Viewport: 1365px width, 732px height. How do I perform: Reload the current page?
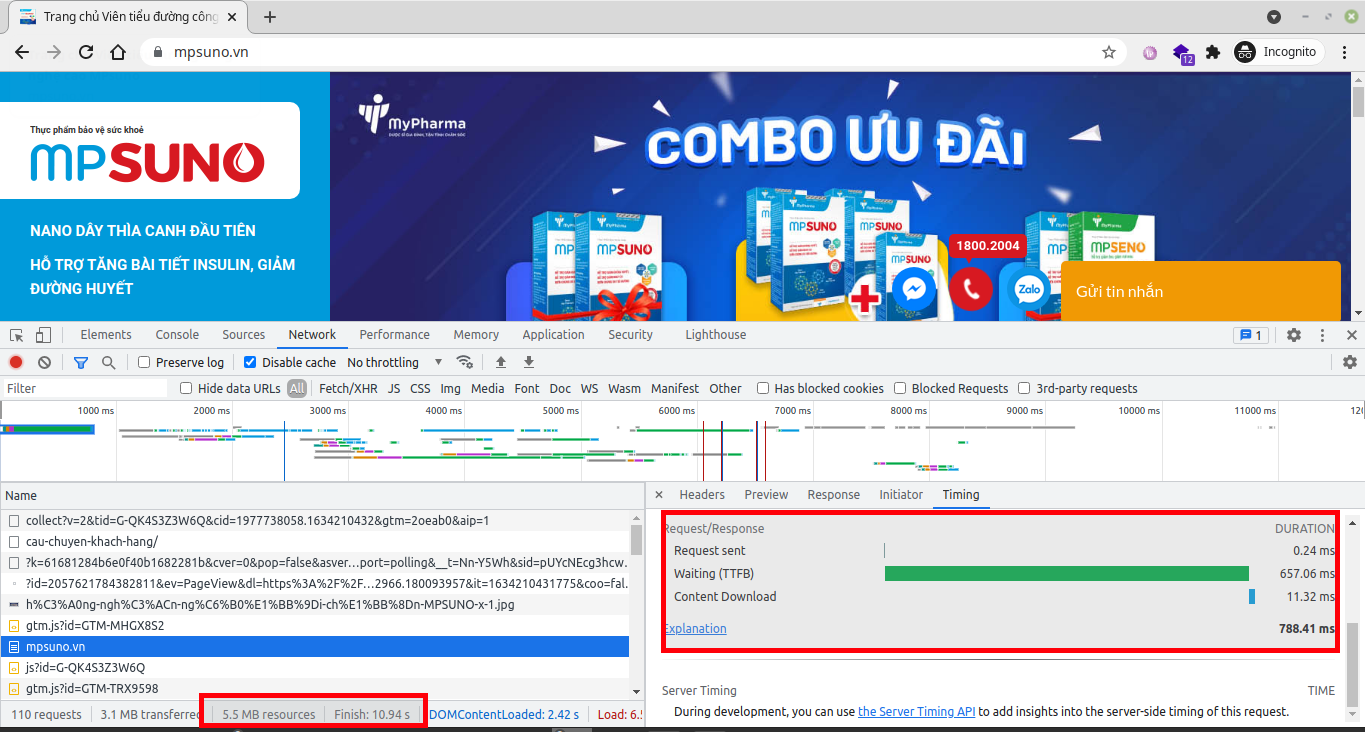(x=86, y=52)
